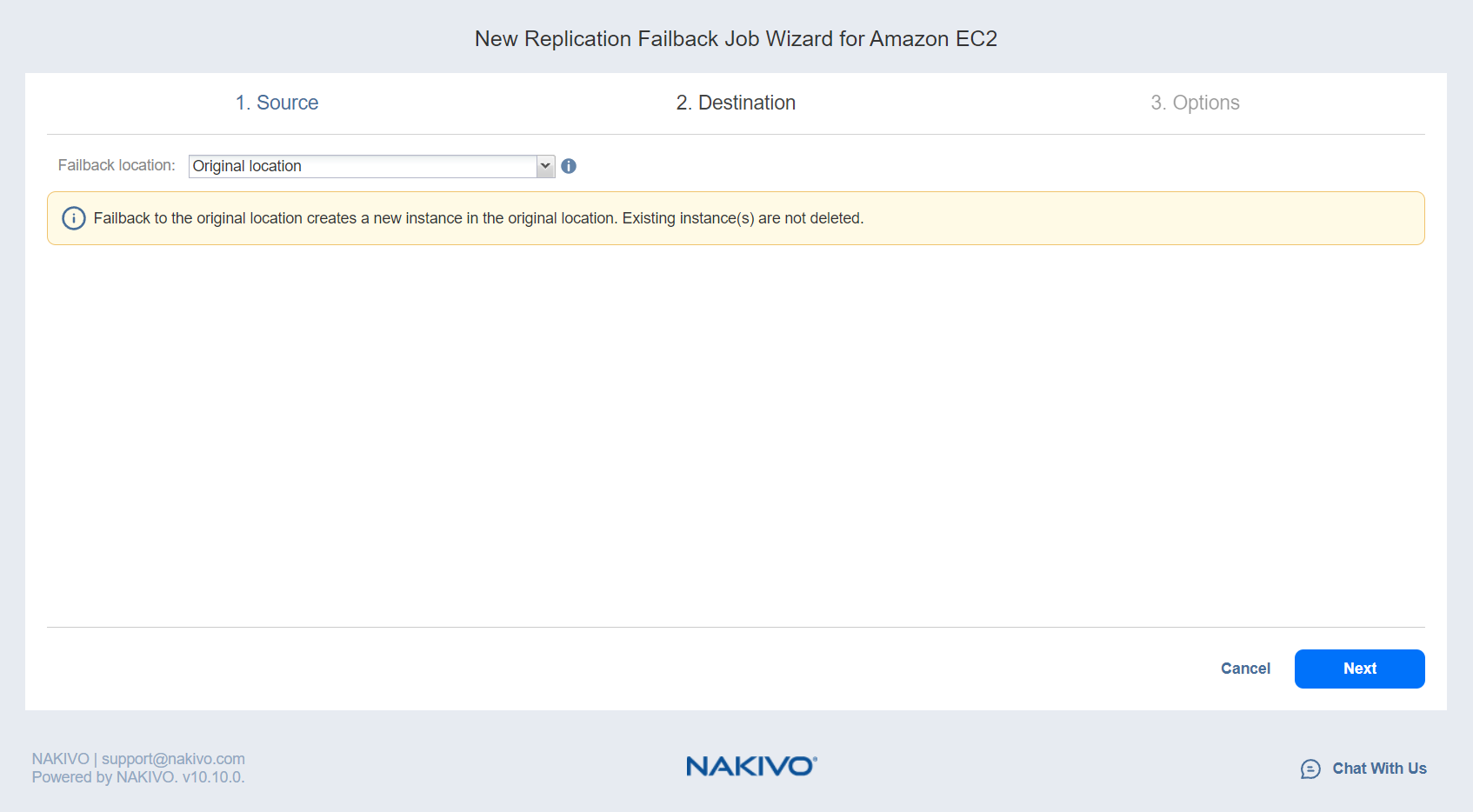Click the support@nakivo.com email link
The image size is (1473, 812).
[x=173, y=759]
